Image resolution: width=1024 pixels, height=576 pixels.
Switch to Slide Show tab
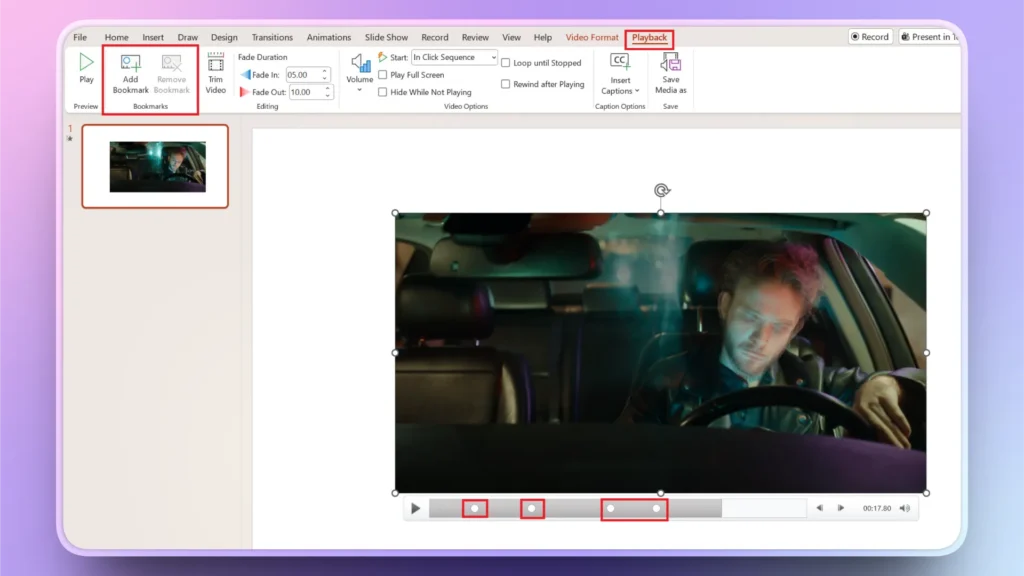click(x=386, y=37)
